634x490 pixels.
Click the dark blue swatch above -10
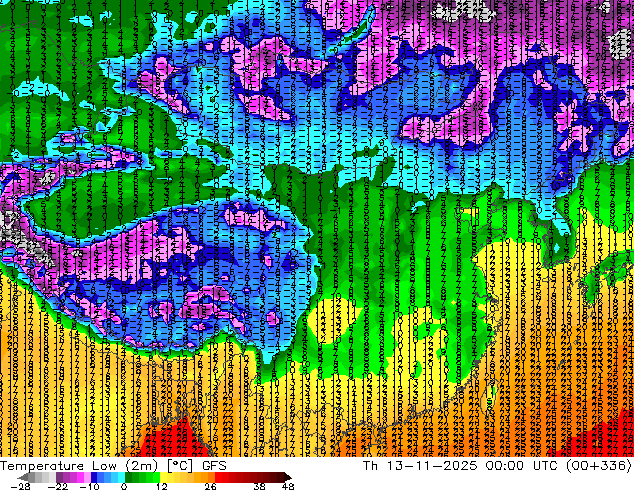pos(94,477)
